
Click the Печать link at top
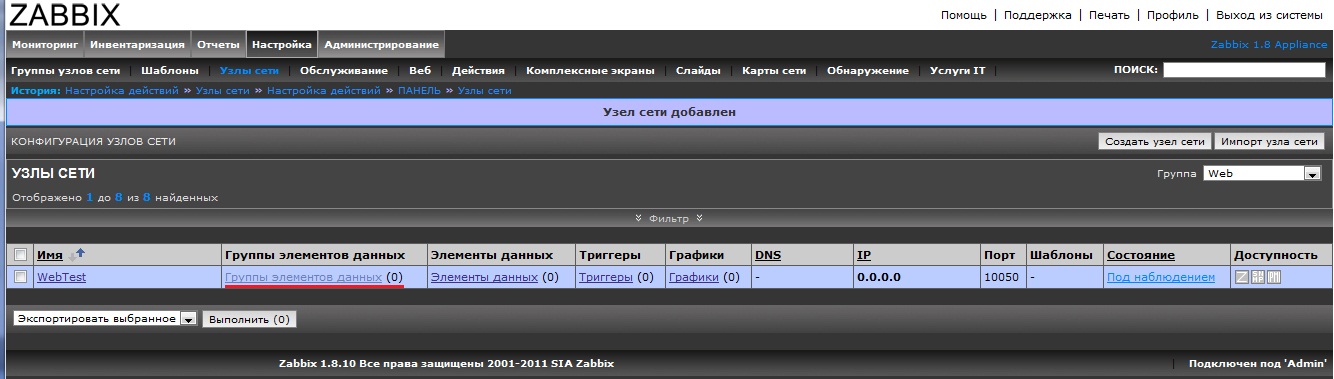click(1109, 15)
